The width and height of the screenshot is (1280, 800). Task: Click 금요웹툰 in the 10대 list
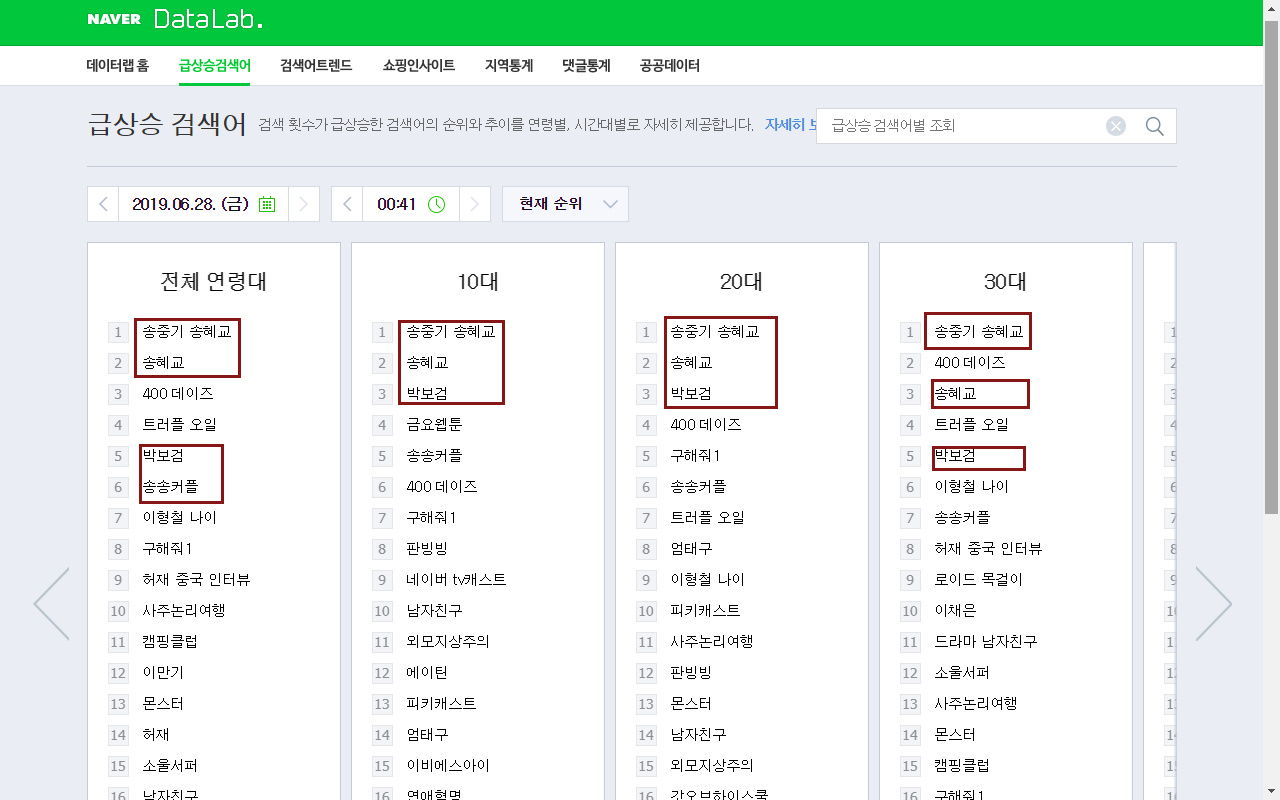[434, 425]
